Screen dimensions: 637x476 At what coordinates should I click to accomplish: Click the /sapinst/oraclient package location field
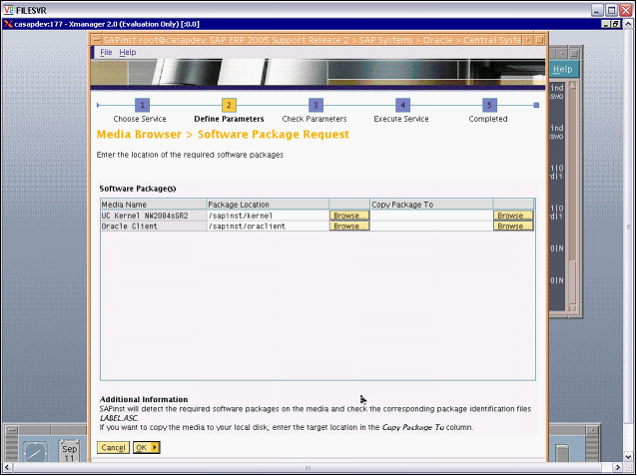(267, 226)
